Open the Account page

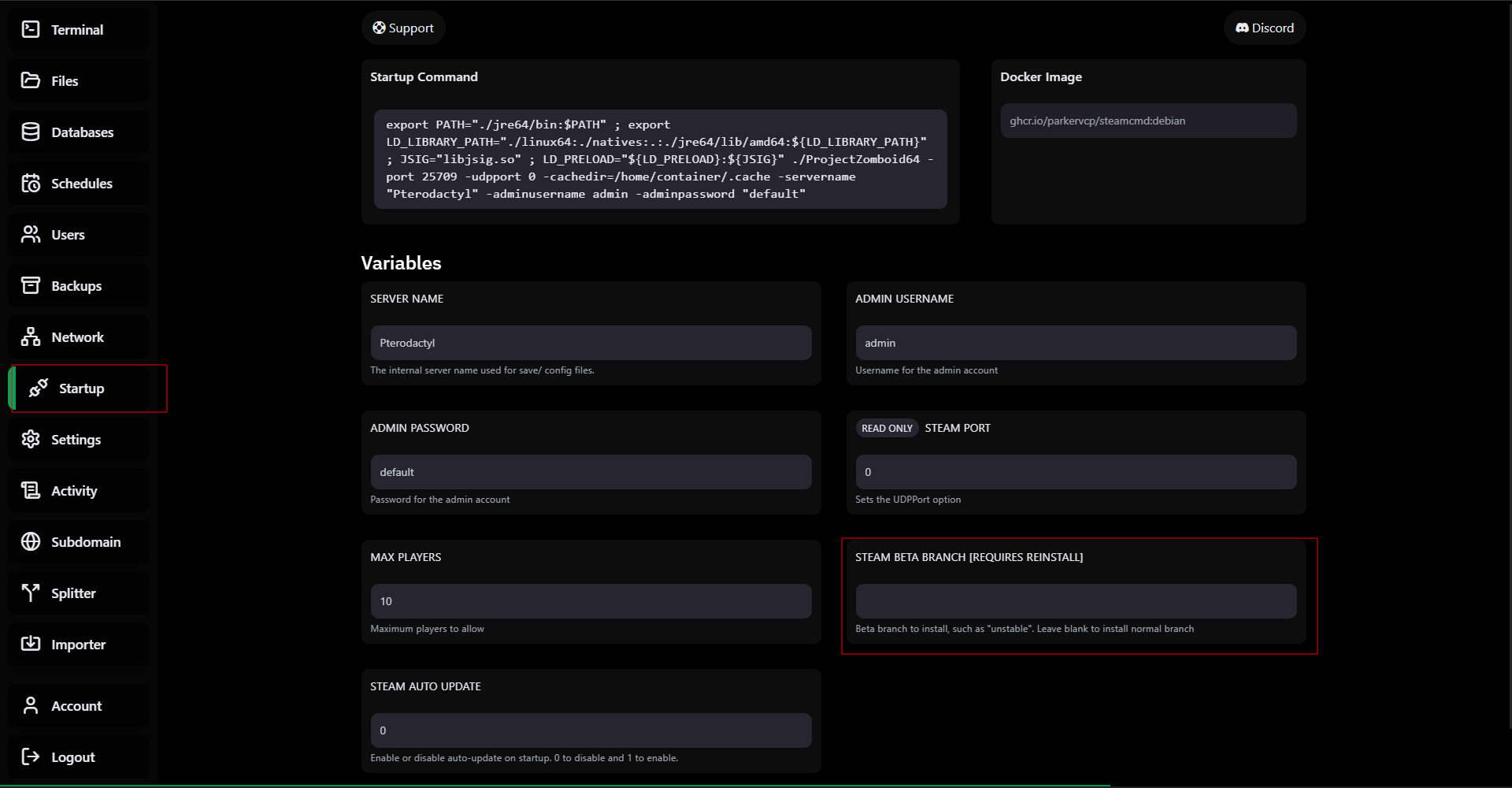point(76,705)
